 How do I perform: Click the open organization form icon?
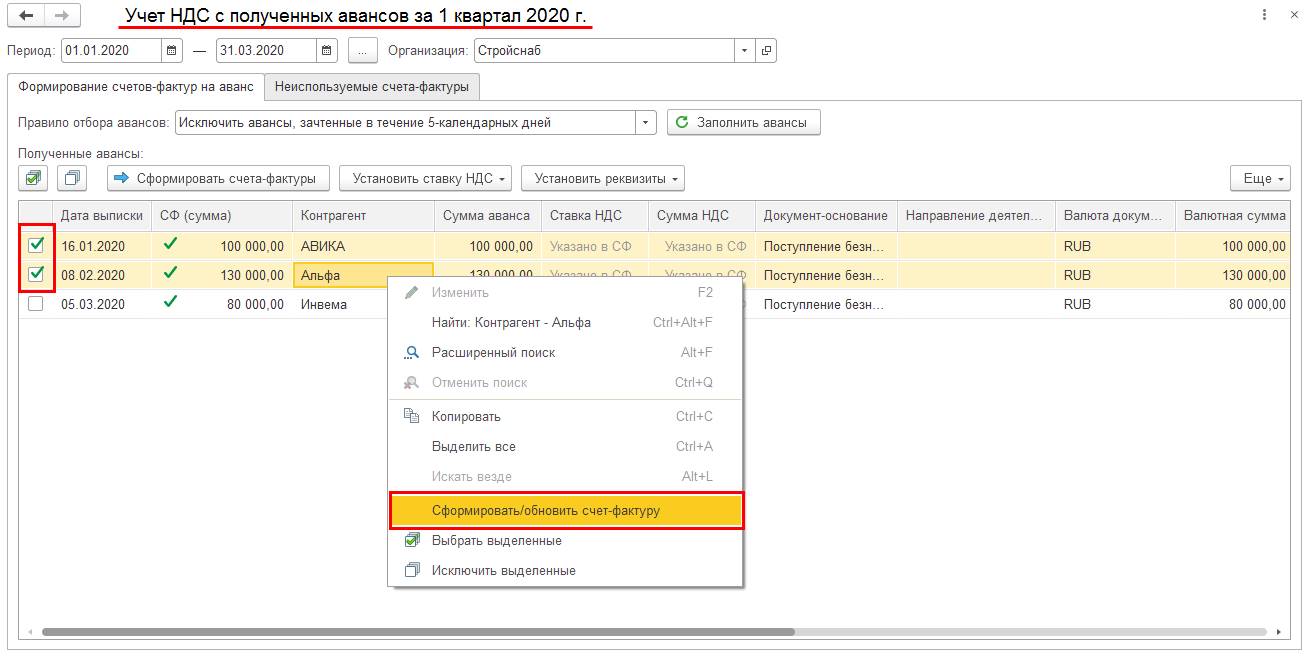766,50
